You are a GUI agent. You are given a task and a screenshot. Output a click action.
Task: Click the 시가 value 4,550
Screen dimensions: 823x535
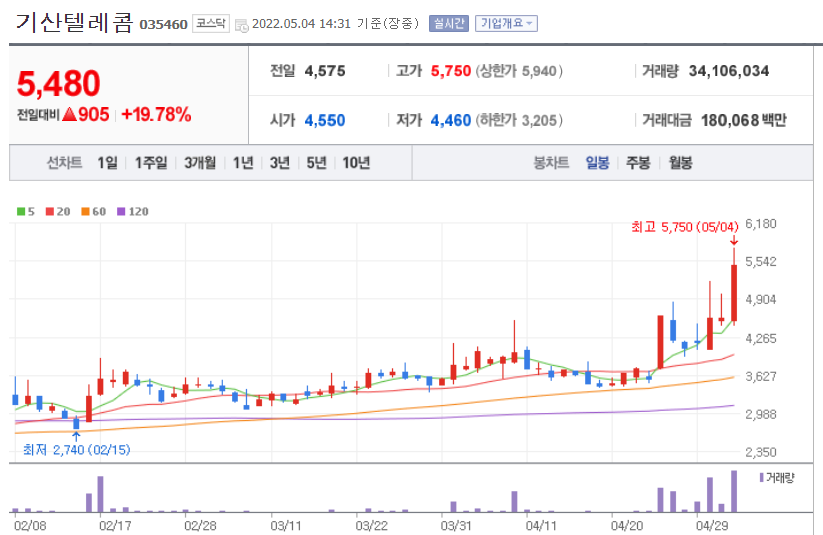pos(325,120)
